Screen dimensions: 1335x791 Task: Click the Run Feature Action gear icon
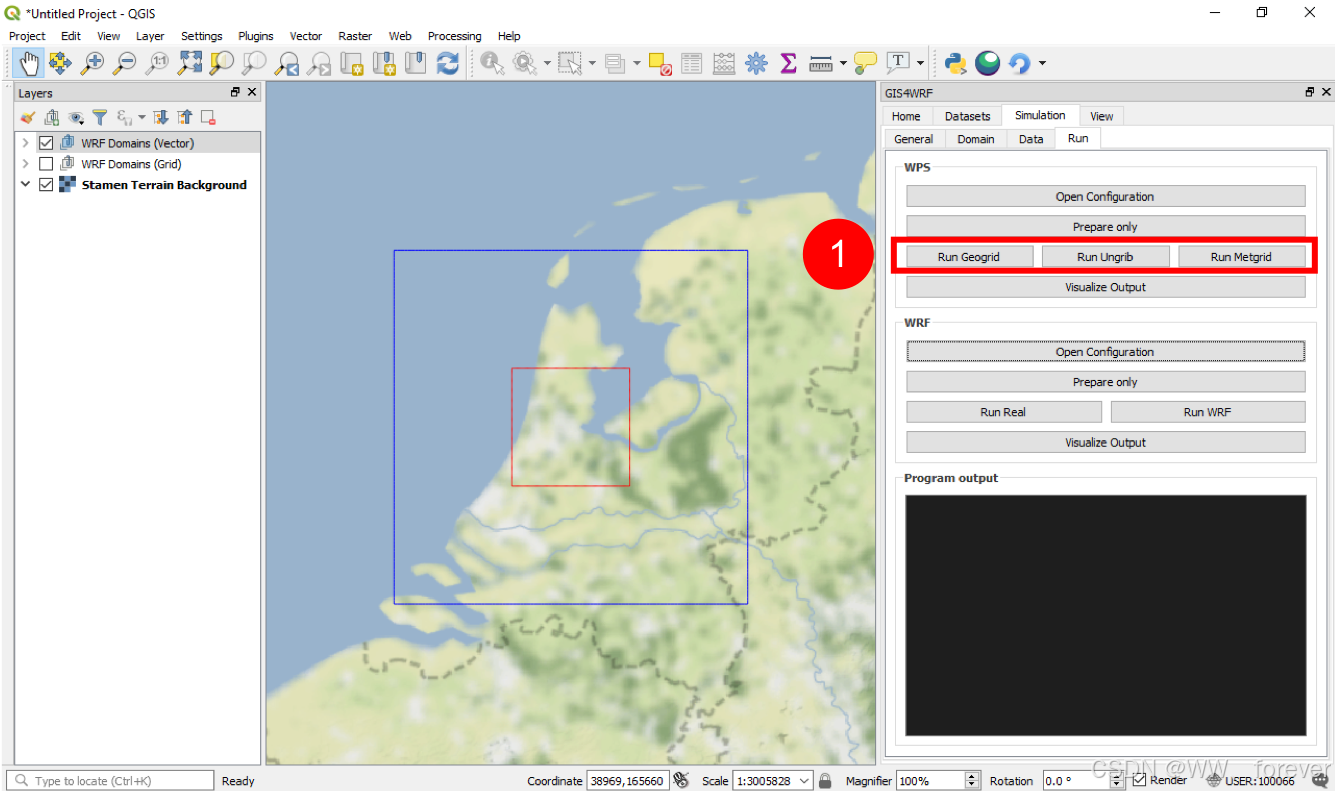524,63
